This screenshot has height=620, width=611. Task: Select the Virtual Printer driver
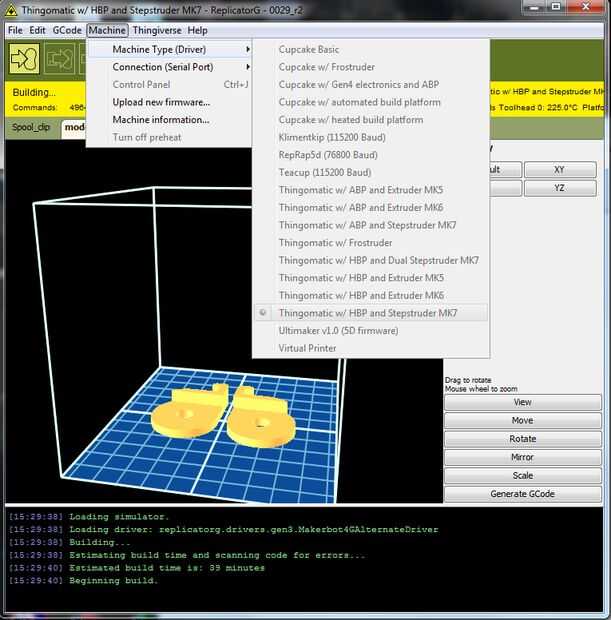click(x=371, y=348)
